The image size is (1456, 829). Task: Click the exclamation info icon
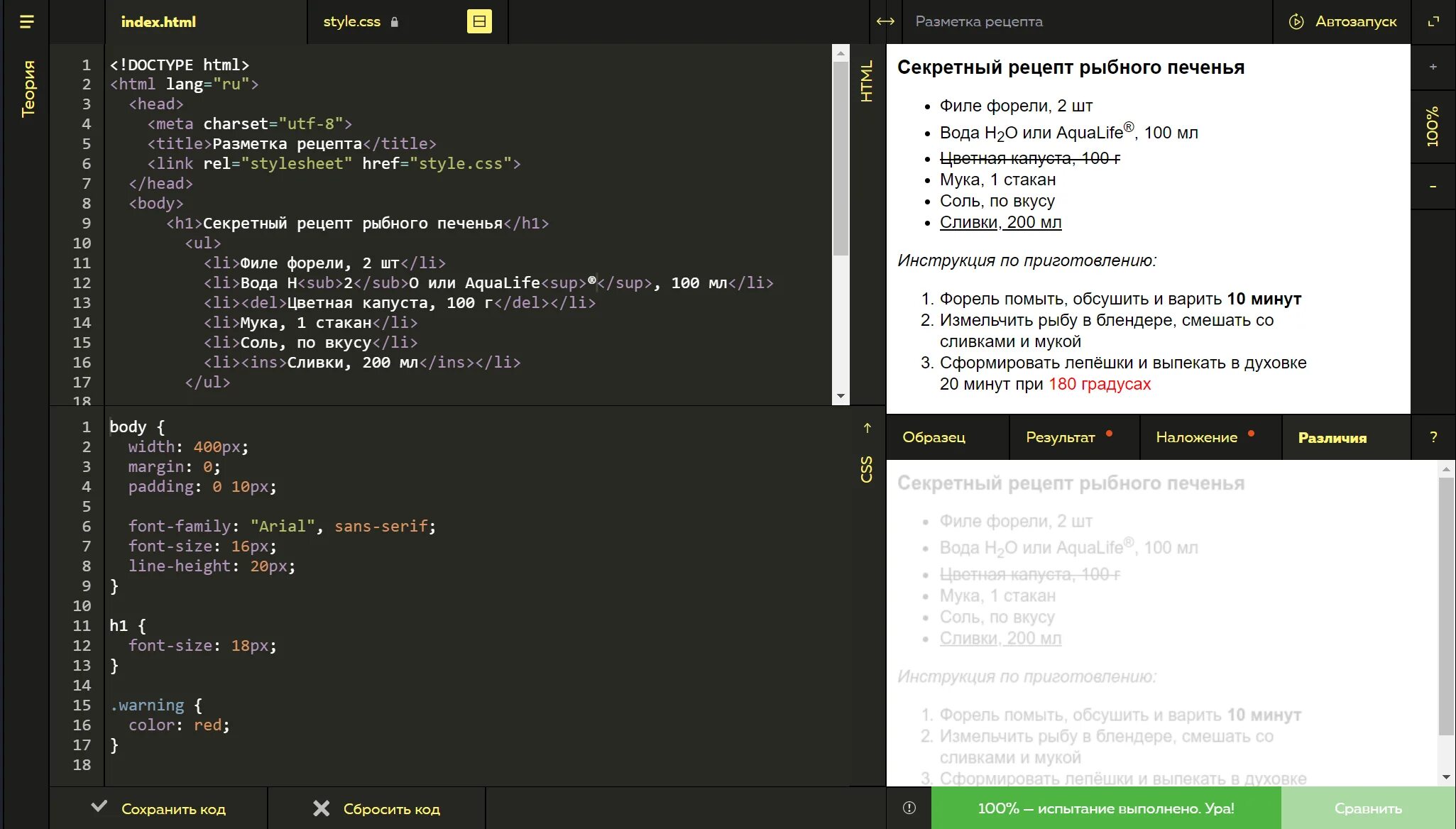coord(909,808)
